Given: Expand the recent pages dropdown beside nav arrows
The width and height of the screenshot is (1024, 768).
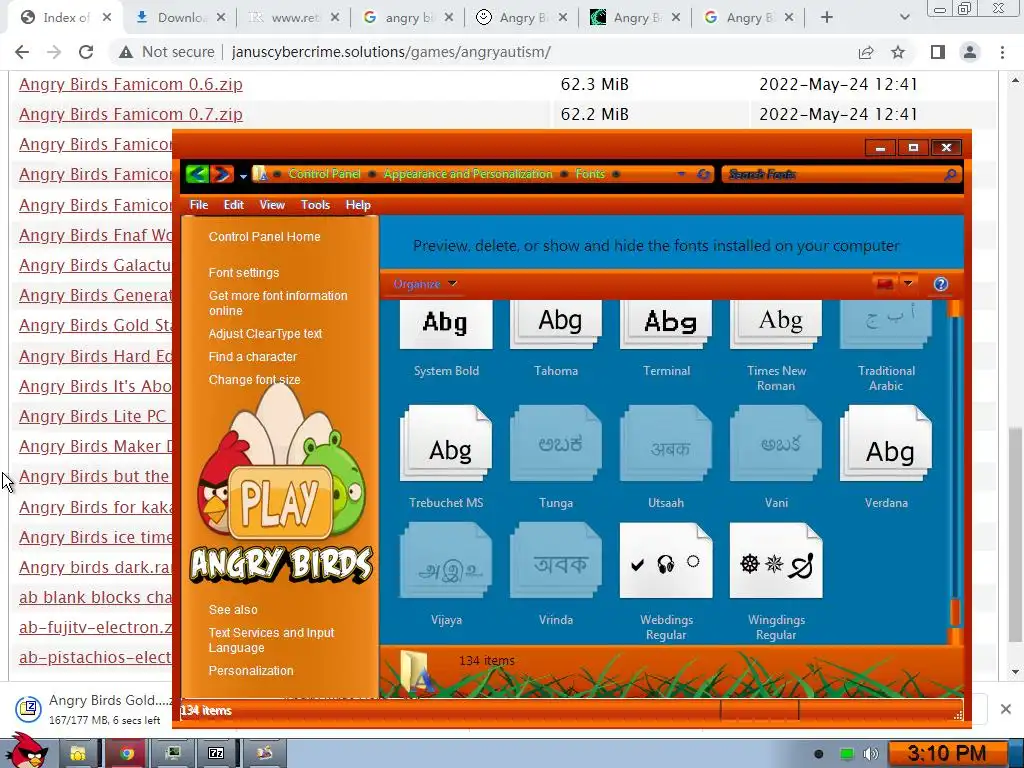Looking at the screenshot, I should [x=243, y=175].
